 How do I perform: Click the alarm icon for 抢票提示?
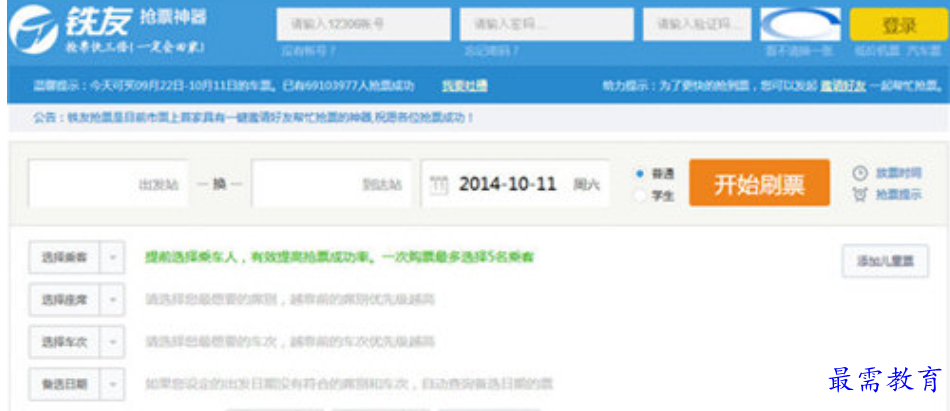click(860, 195)
